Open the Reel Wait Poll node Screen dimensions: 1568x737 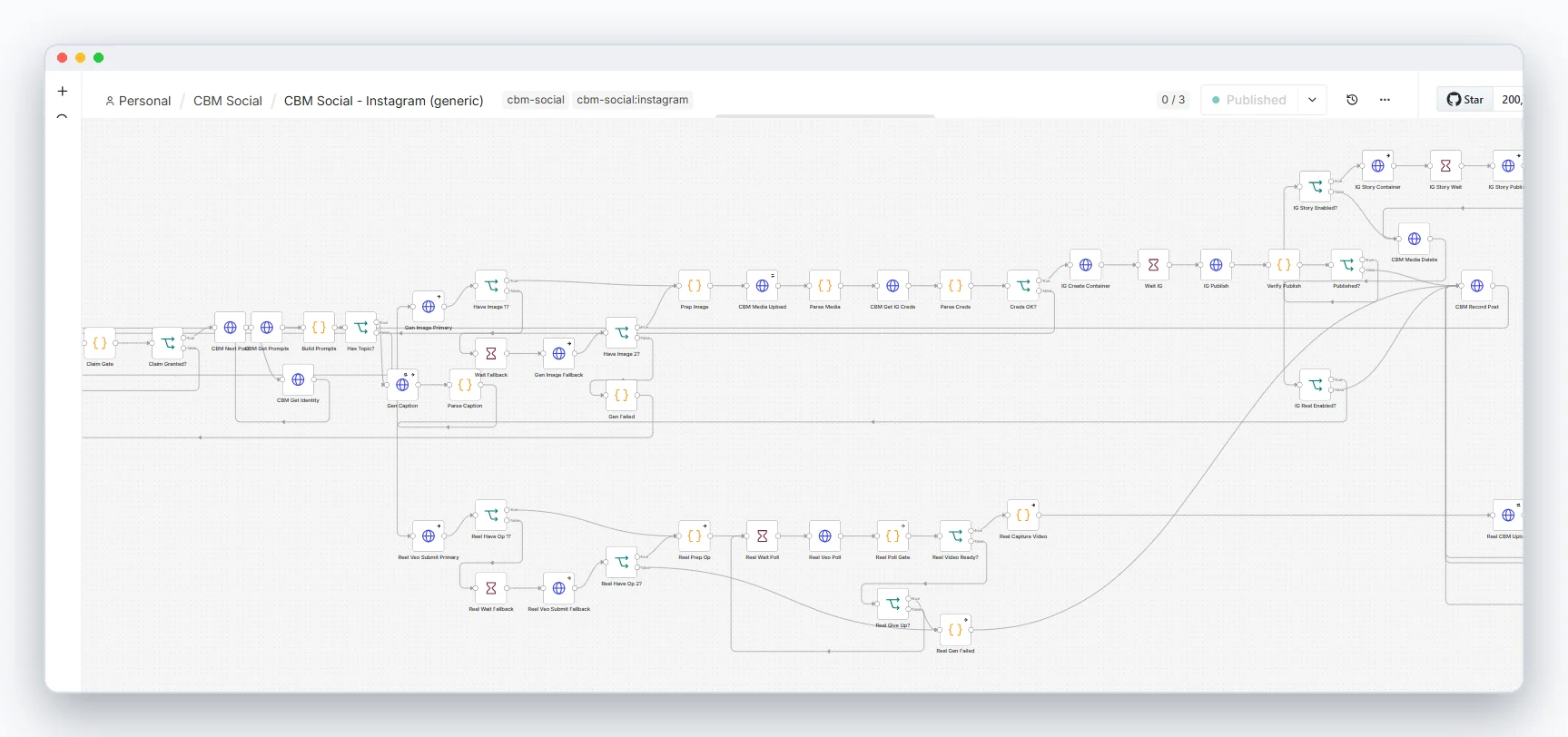coord(763,536)
